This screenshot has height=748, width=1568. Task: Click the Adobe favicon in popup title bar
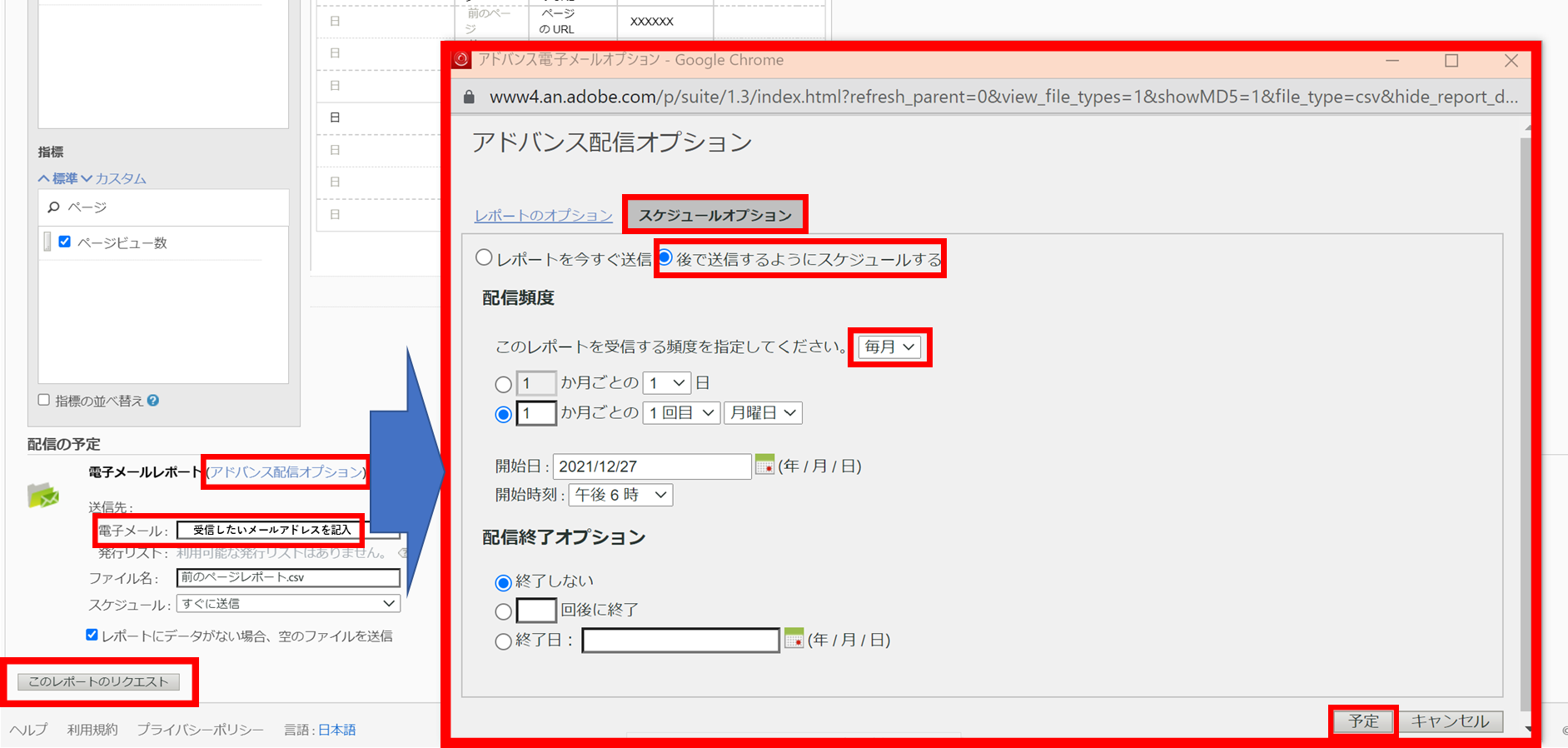[x=461, y=60]
